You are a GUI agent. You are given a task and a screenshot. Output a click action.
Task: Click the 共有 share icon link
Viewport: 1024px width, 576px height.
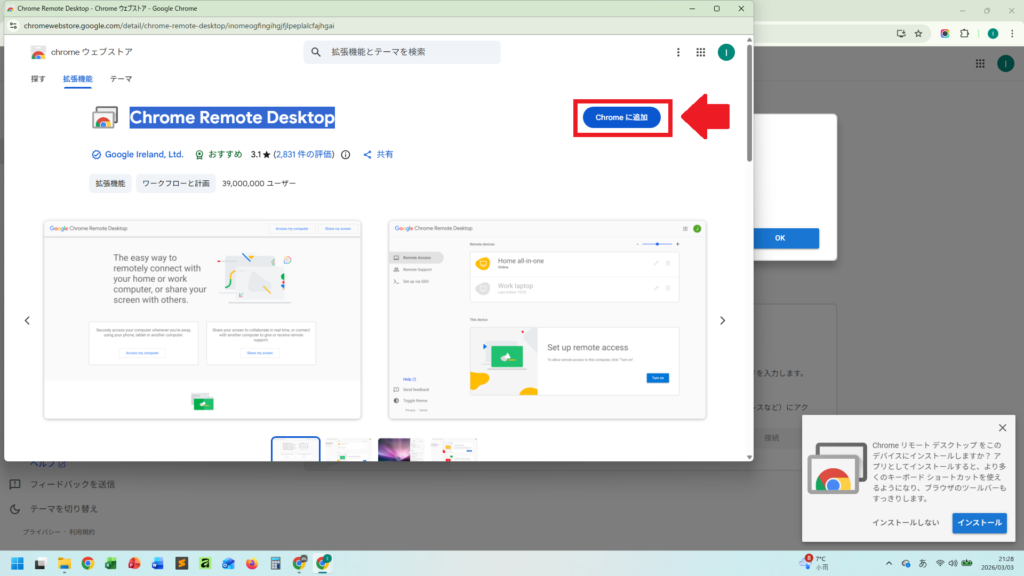click(378, 155)
